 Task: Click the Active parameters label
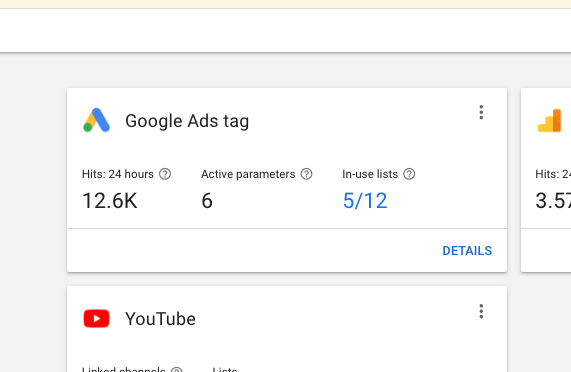[x=248, y=174]
